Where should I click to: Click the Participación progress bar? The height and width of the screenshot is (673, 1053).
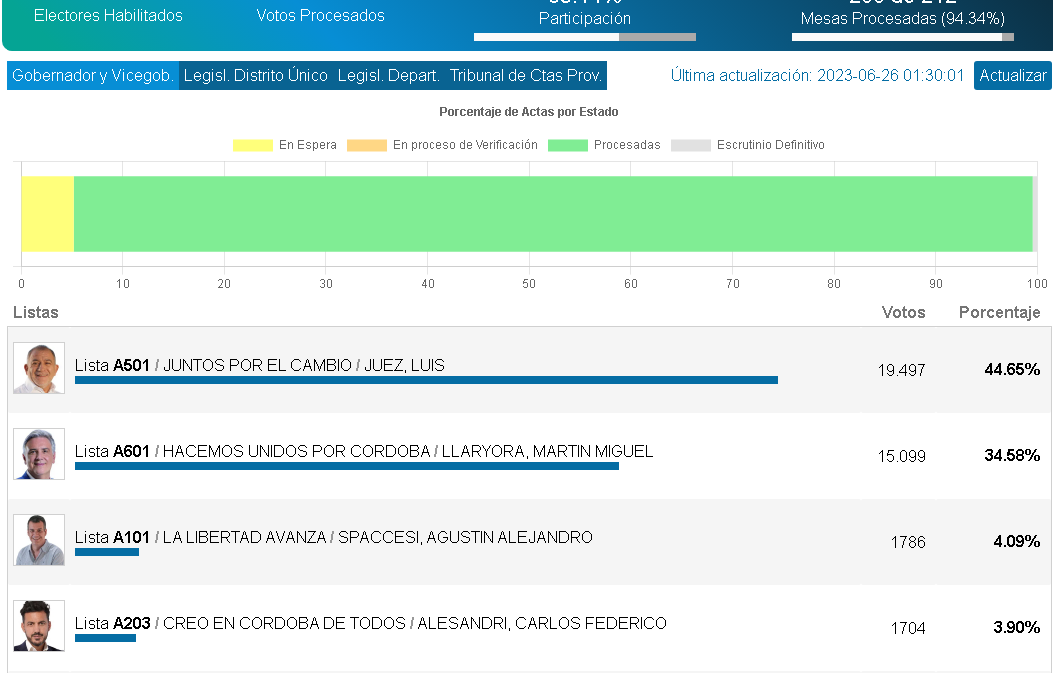(x=584, y=37)
